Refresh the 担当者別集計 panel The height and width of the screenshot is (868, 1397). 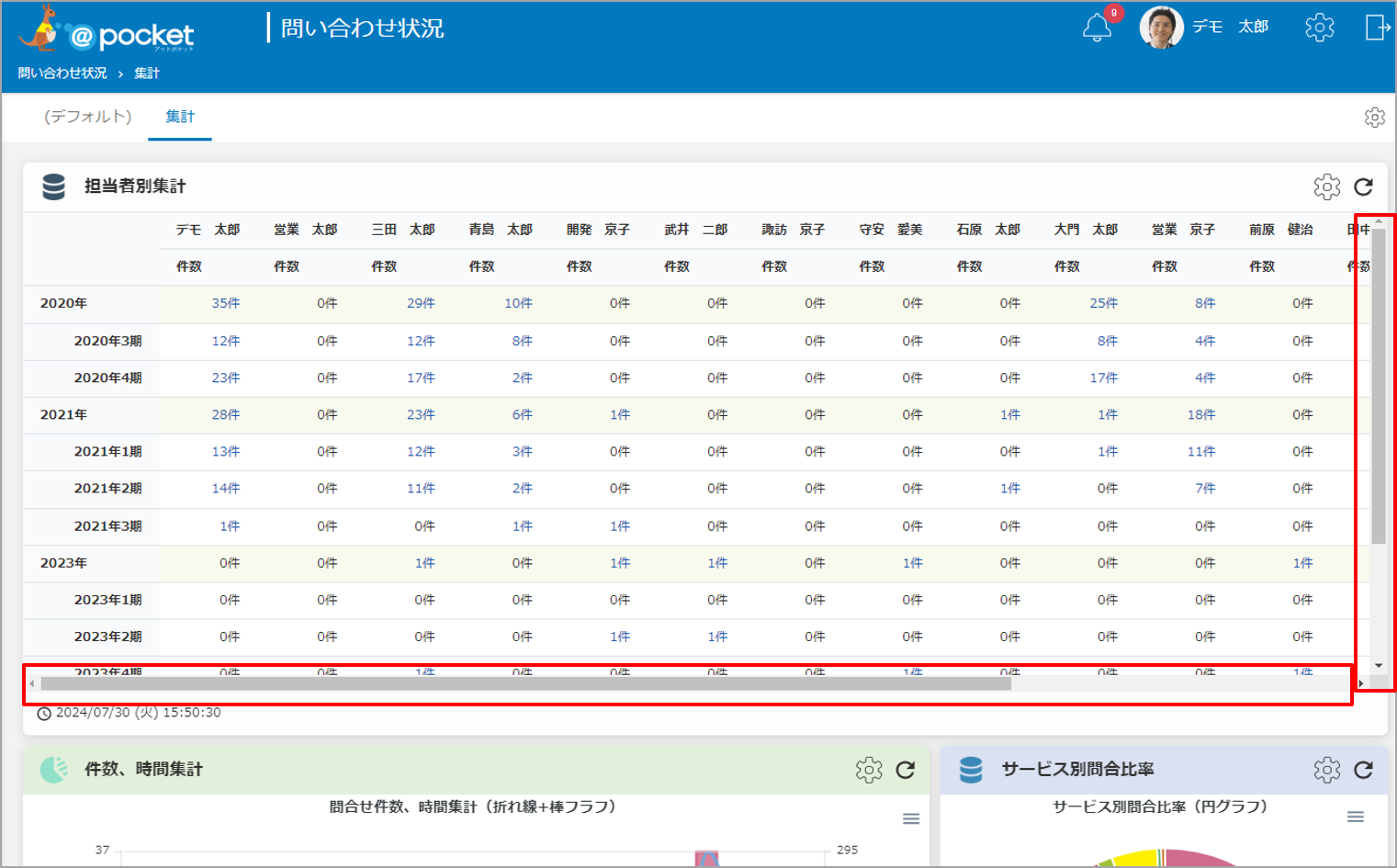point(1364,186)
